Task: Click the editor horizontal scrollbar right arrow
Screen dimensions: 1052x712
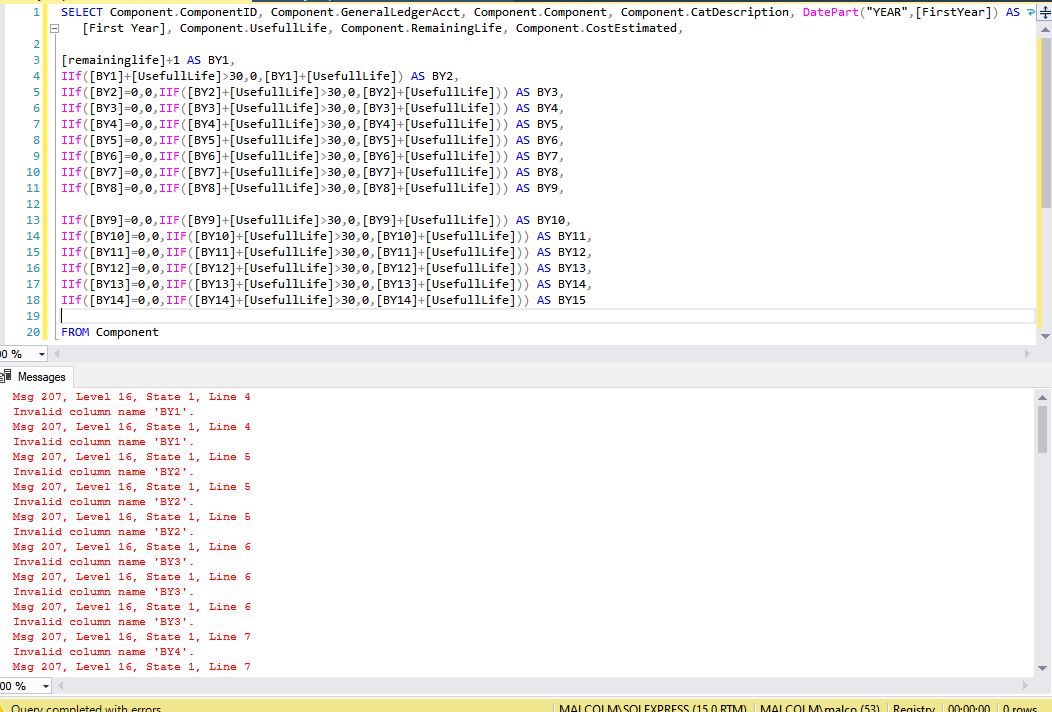Action: click(1028, 353)
